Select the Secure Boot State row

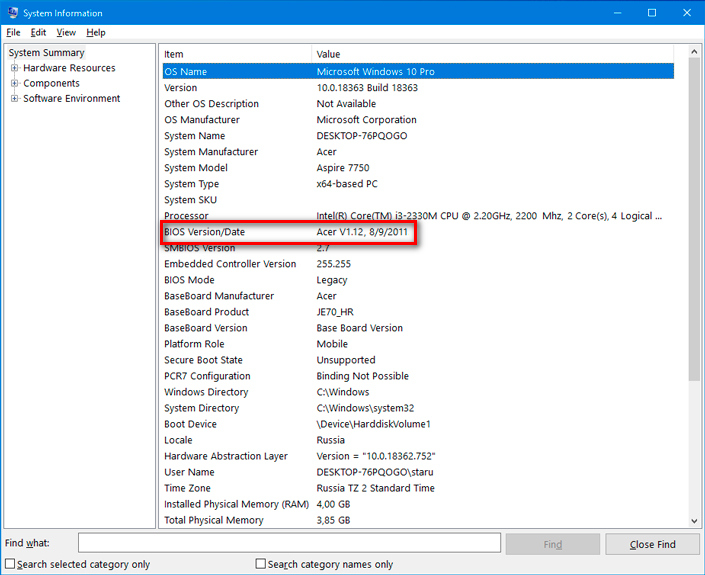418,360
